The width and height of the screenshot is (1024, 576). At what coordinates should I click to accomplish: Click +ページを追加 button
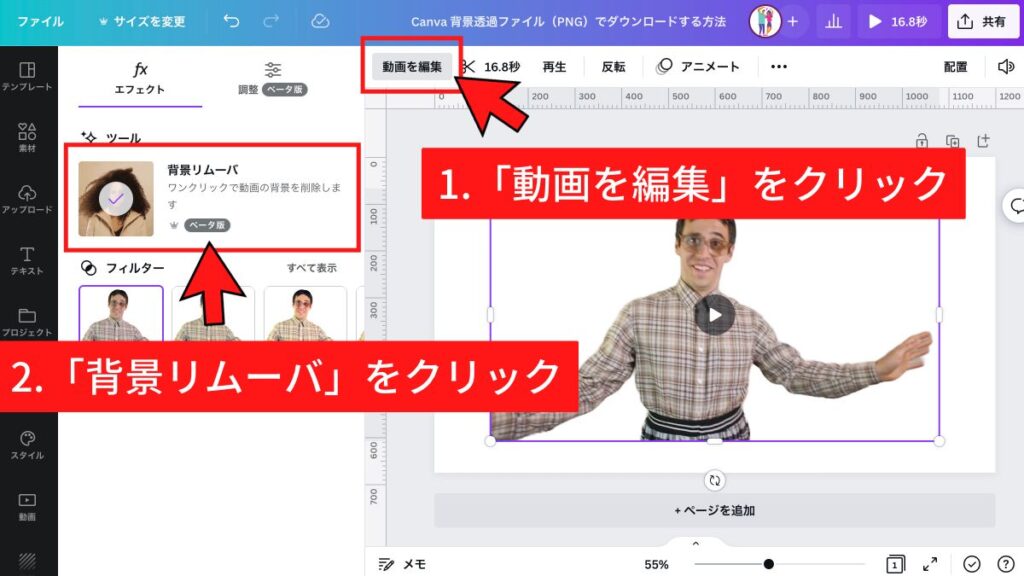pos(714,510)
